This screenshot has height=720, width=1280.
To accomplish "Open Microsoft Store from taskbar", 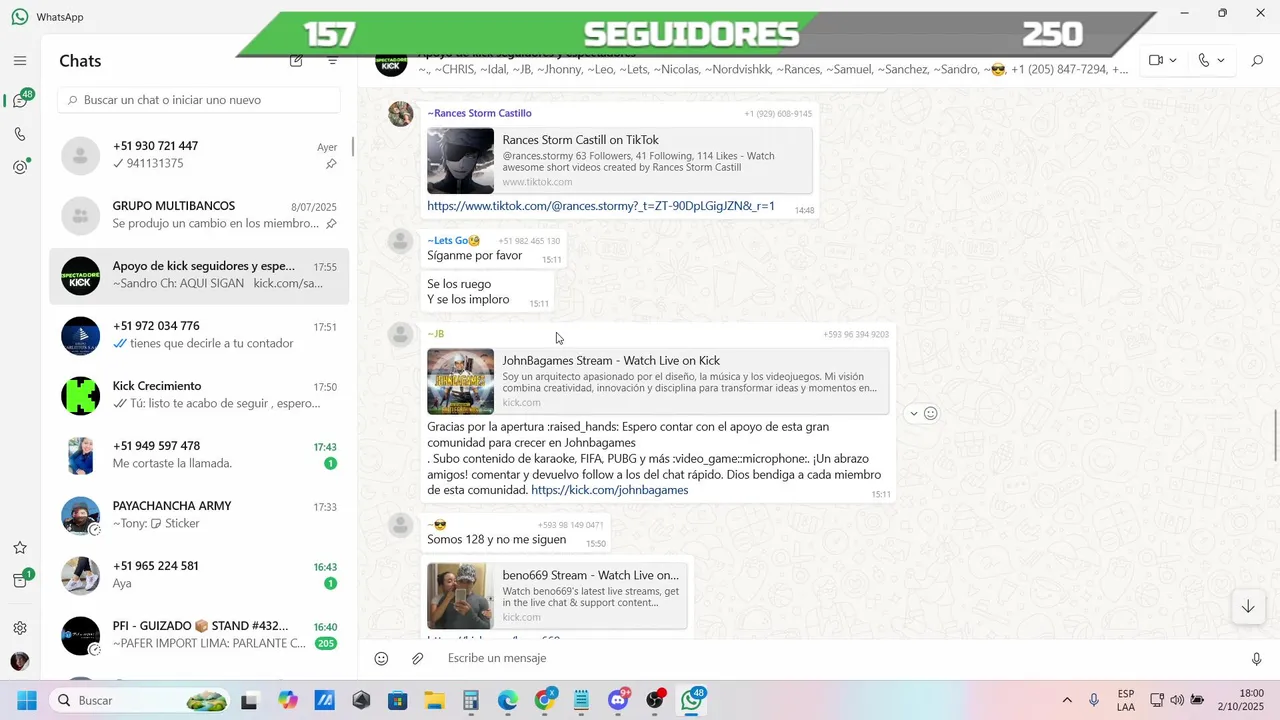I will (x=398, y=700).
